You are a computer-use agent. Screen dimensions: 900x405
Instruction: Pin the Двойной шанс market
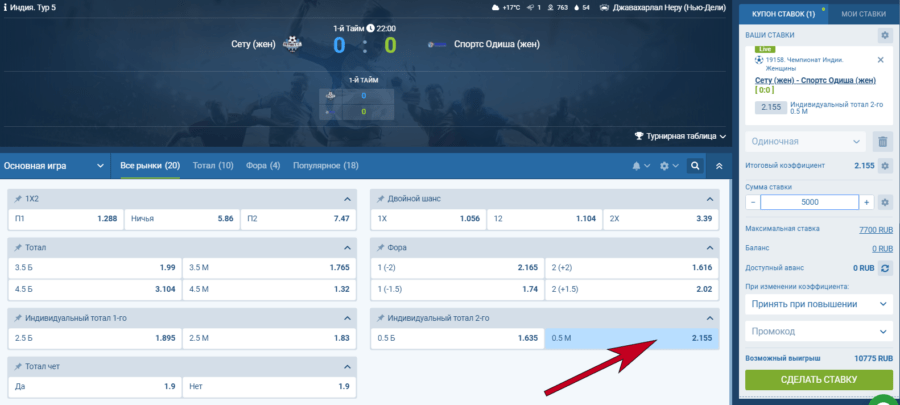[x=380, y=199]
